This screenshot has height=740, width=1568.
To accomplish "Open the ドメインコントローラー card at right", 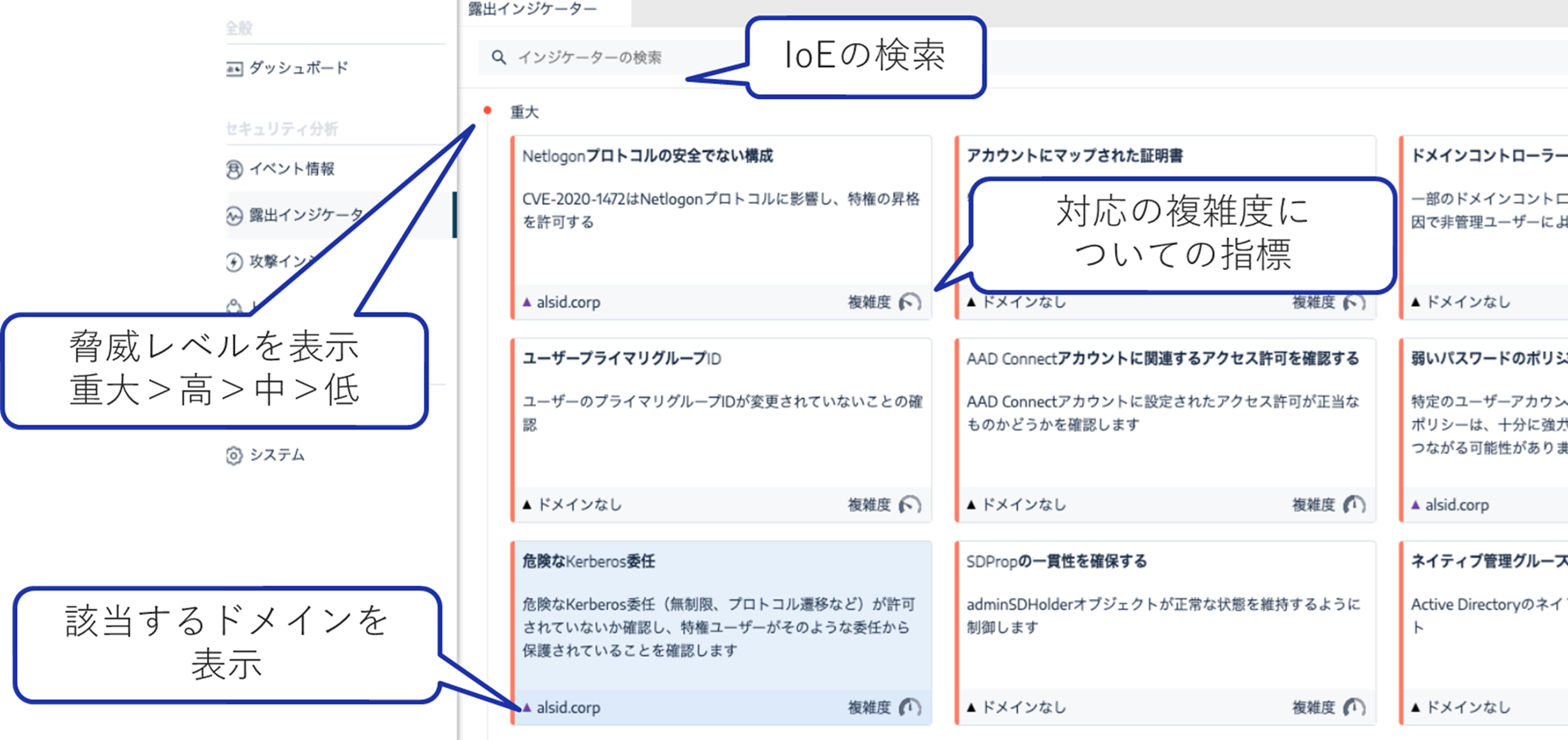I will (x=1484, y=227).
